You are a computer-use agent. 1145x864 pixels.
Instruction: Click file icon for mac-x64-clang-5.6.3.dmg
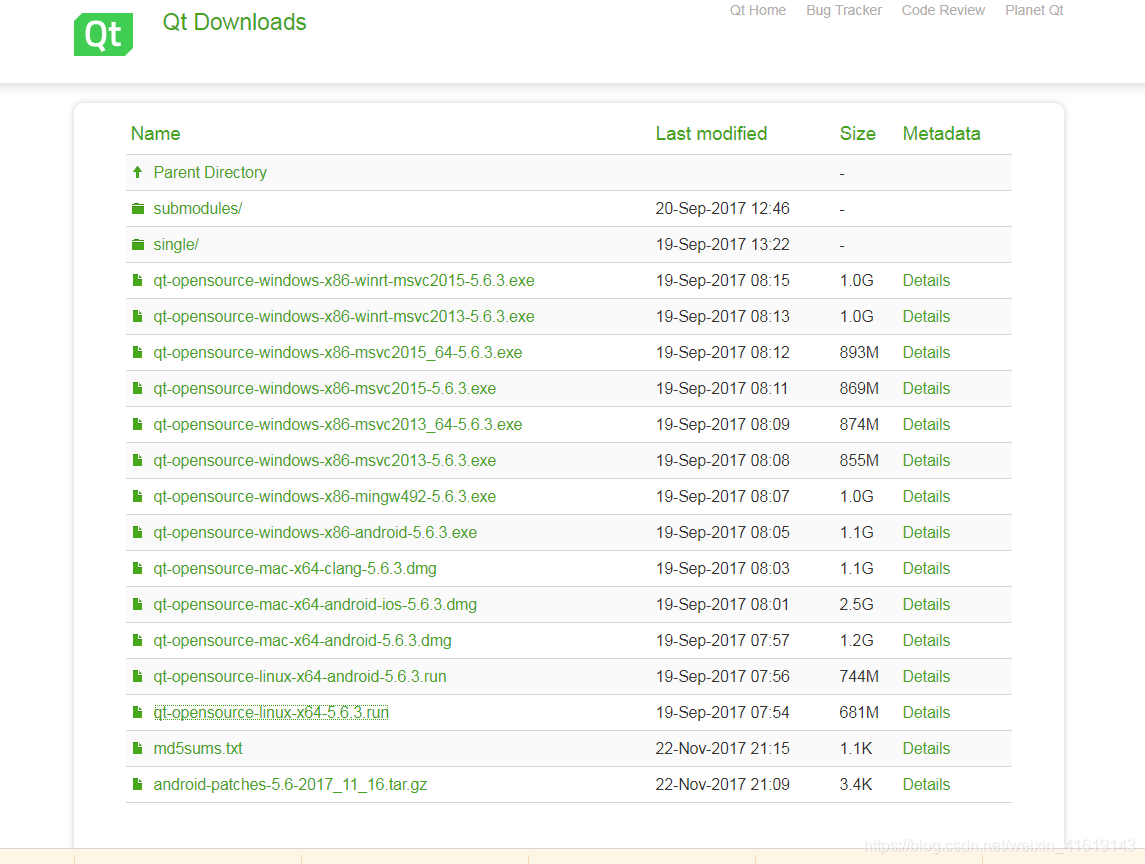coord(137,568)
